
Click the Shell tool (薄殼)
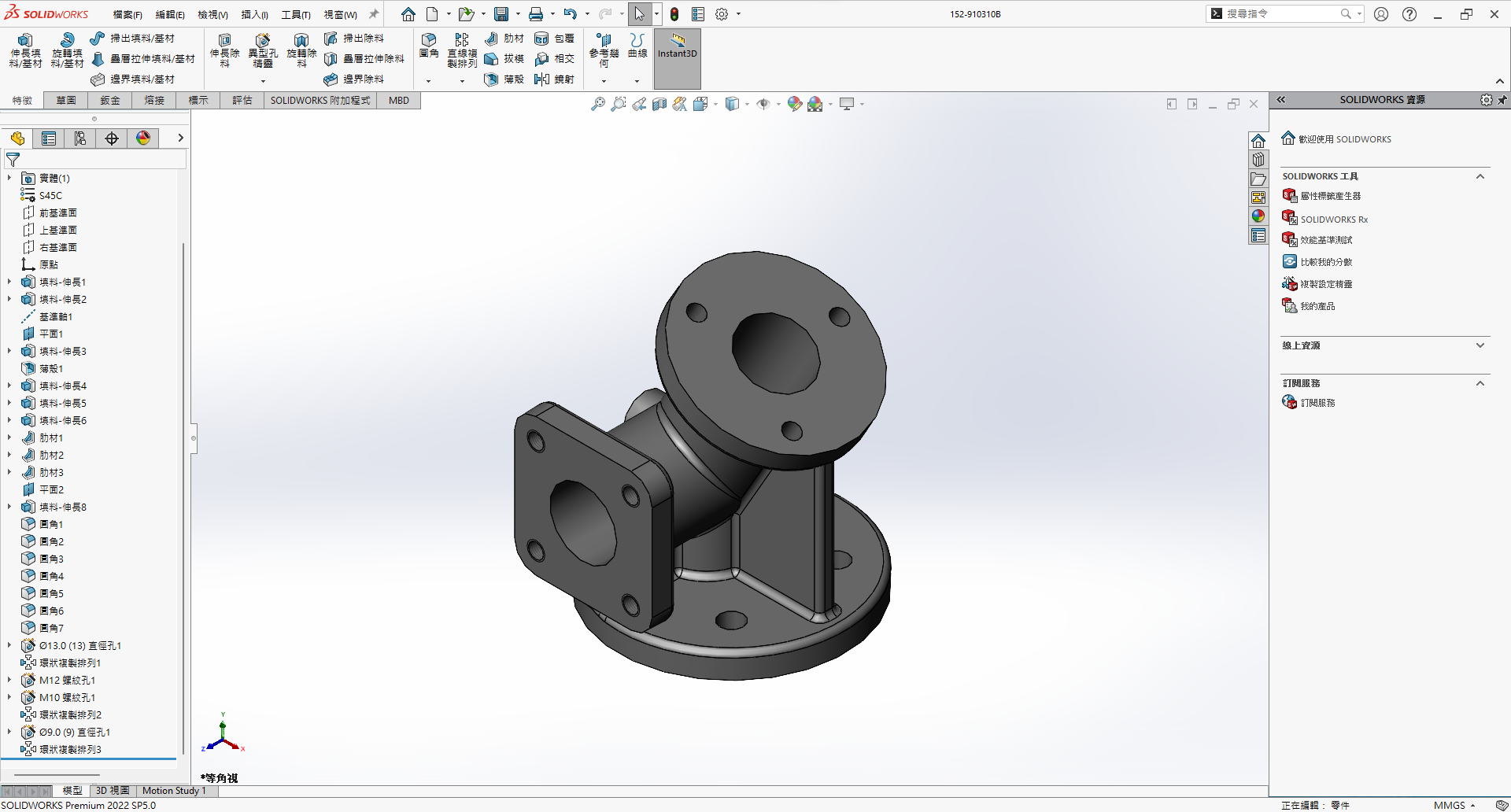tap(504, 79)
